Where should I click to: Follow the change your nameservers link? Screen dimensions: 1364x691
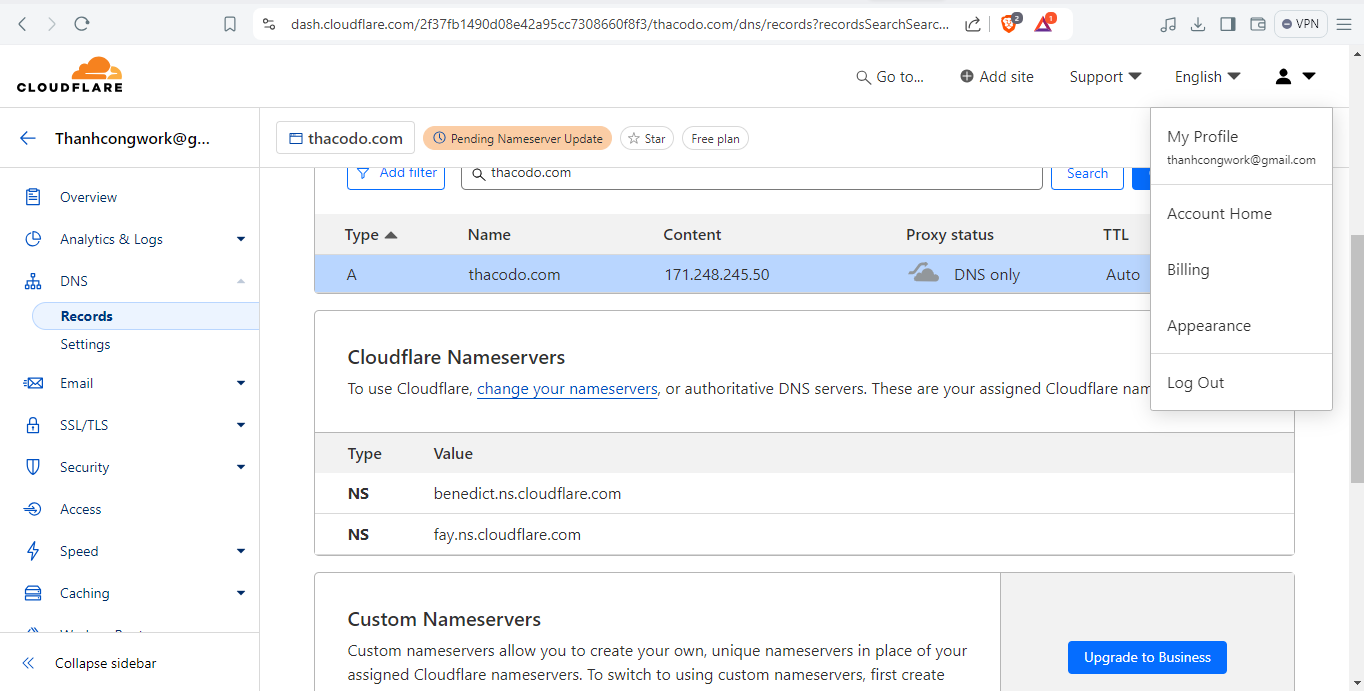point(567,389)
